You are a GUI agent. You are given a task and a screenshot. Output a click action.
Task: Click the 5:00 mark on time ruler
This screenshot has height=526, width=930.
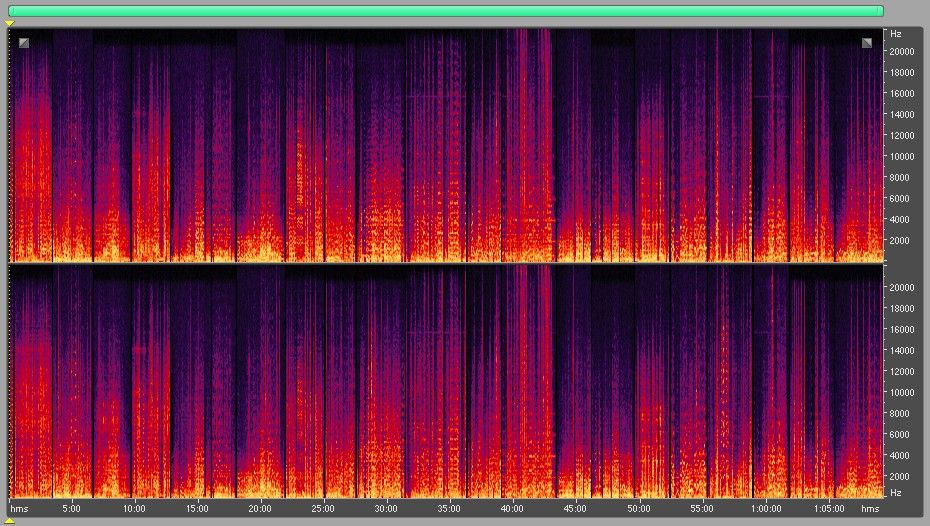coord(71,509)
